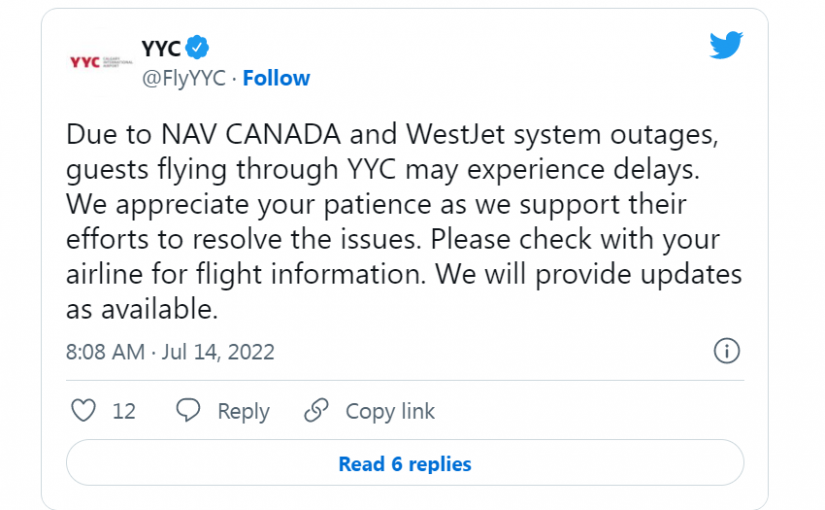This screenshot has width=825, height=510.
Task: Click the like count of 12
Action: tap(124, 411)
